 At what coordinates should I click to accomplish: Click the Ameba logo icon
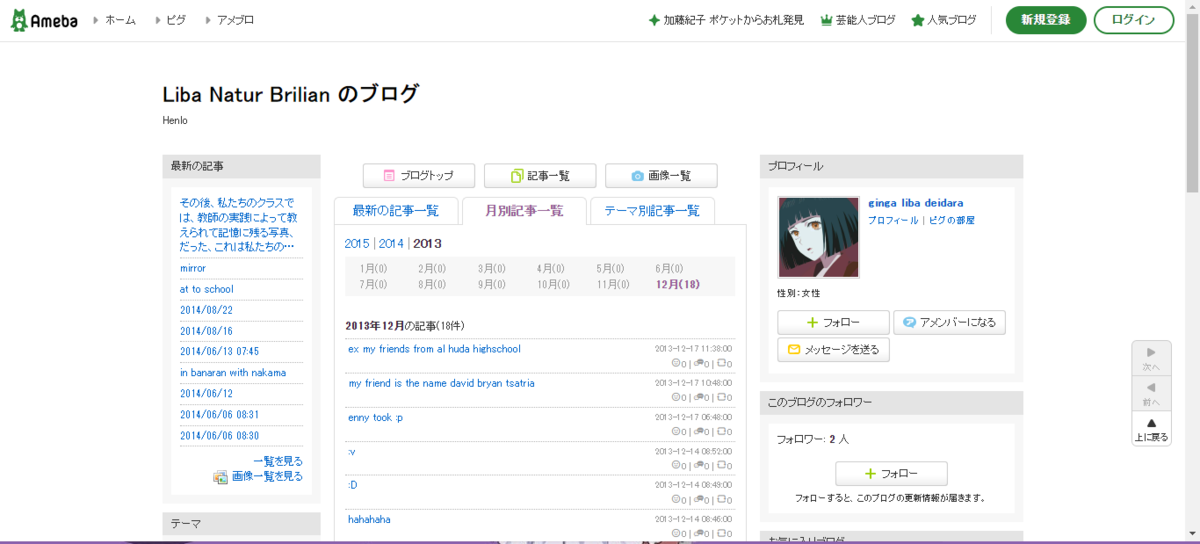click(x=19, y=20)
